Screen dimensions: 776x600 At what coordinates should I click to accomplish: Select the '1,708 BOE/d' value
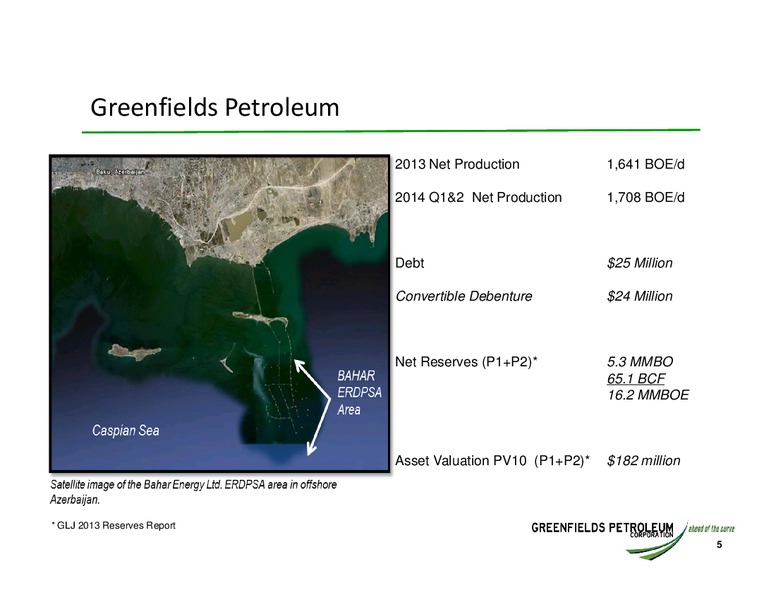(645, 198)
